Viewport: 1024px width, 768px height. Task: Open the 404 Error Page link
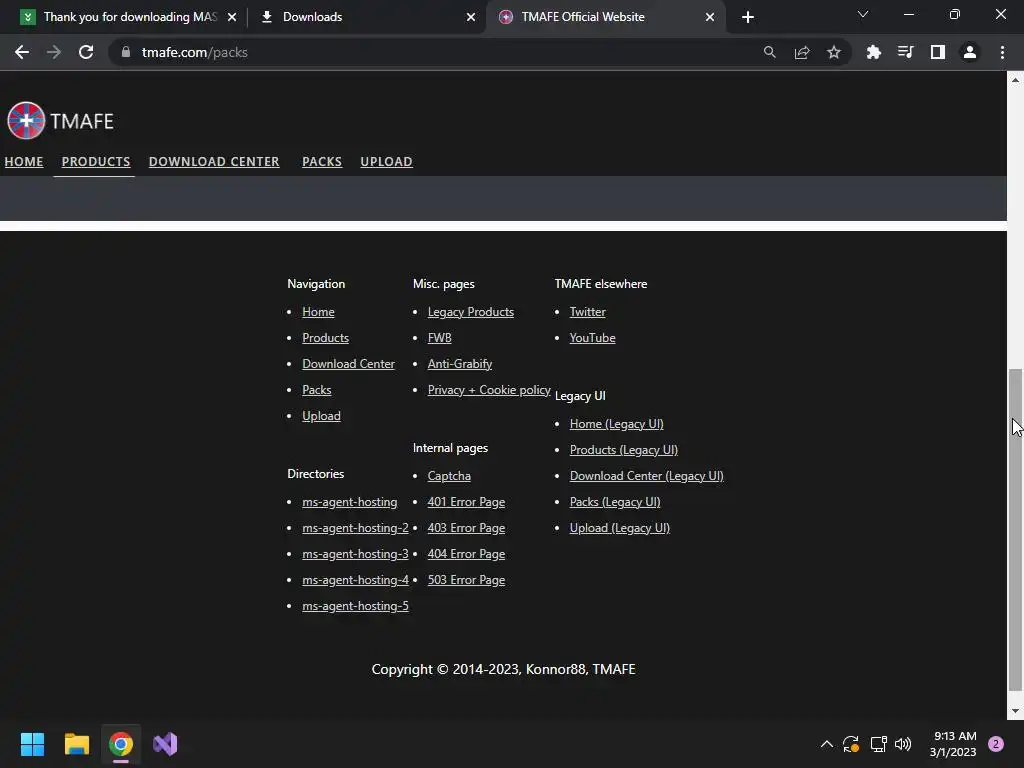click(x=466, y=554)
